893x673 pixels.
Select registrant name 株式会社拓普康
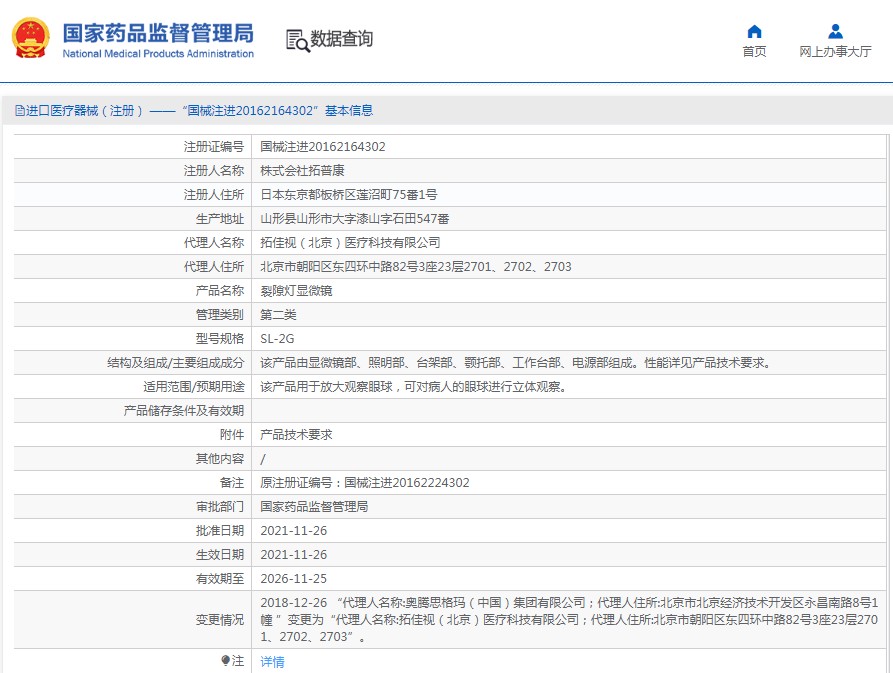302,171
